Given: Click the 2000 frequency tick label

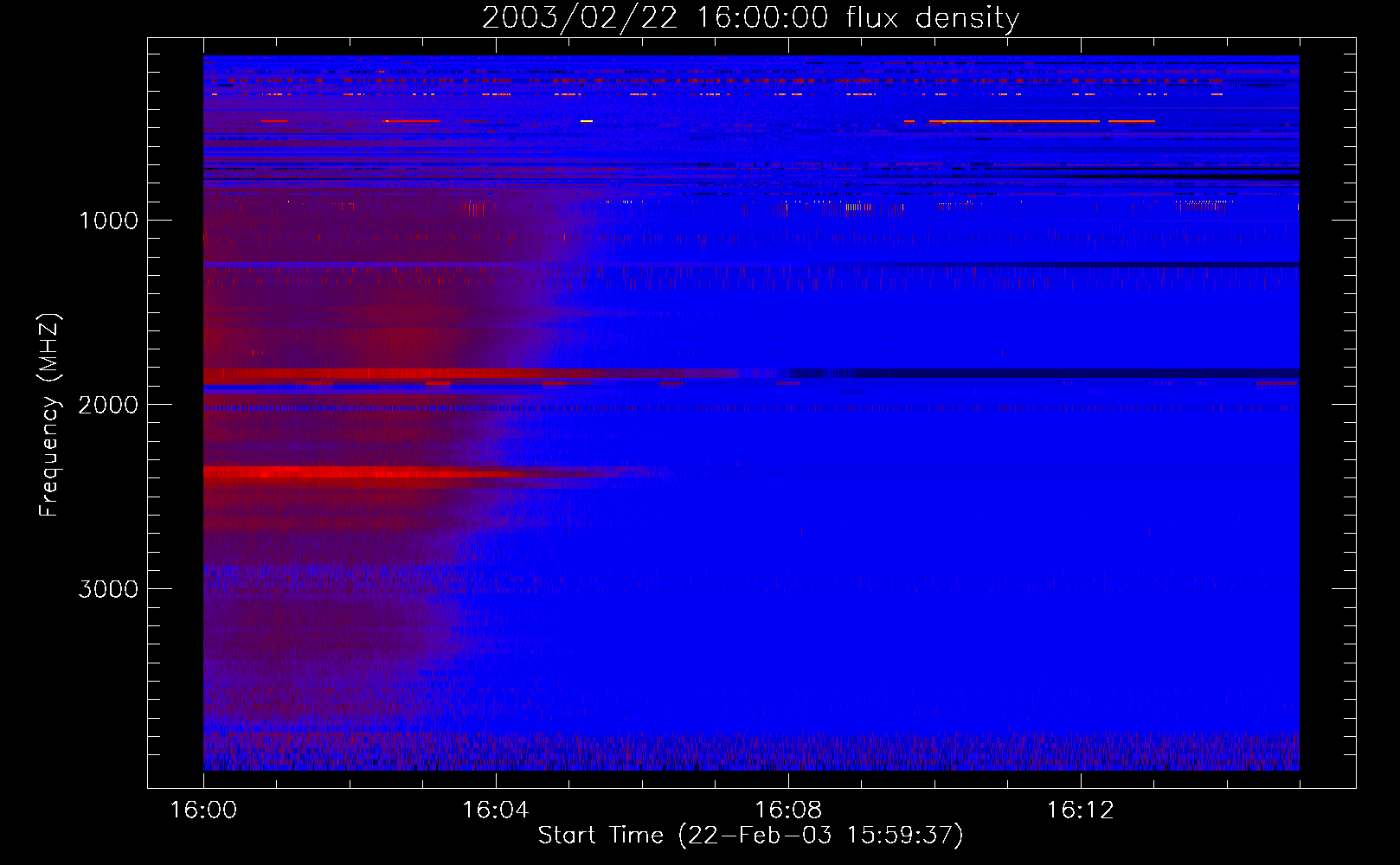Looking at the screenshot, I should (108, 405).
